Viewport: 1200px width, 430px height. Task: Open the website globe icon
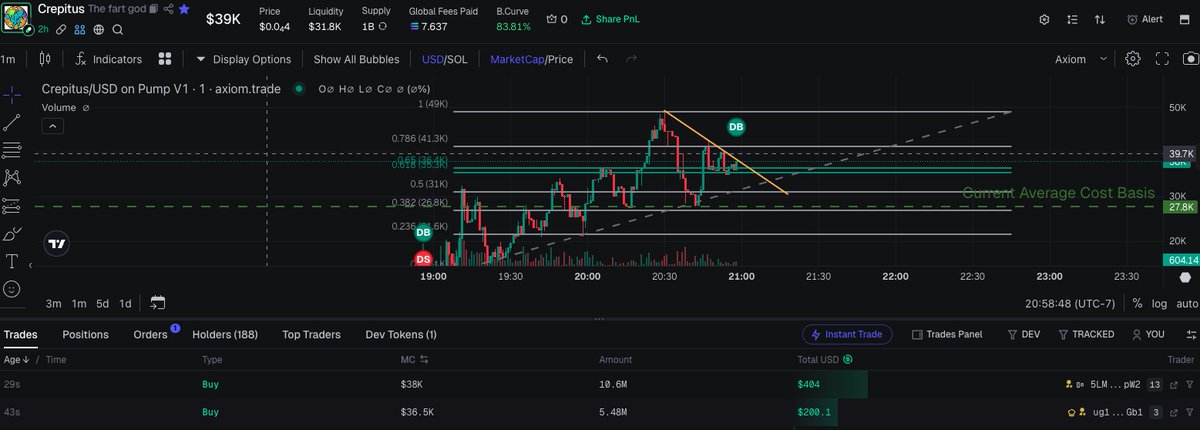coord(99,30)
